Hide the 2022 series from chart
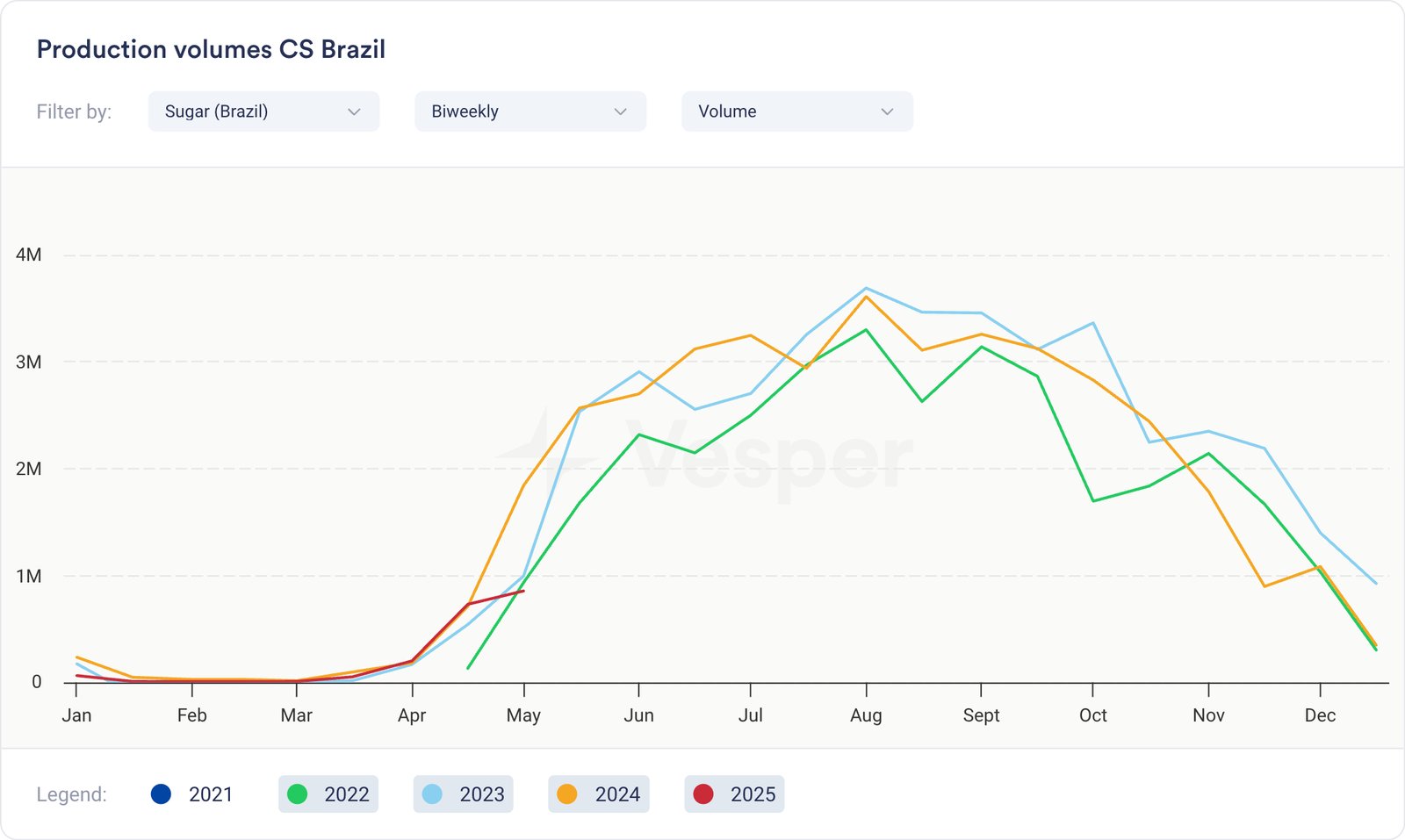1405x840 pixels. tap(328, 794)
